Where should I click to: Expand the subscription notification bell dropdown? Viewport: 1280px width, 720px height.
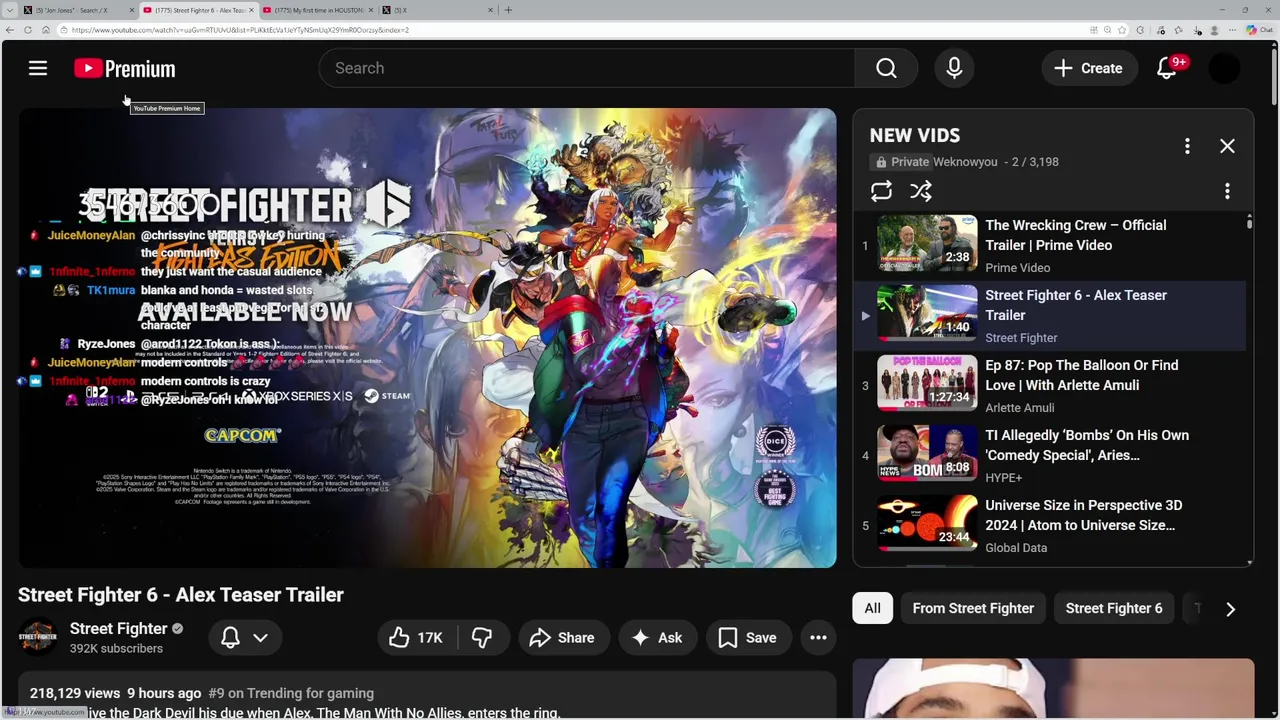click(x=245, y=637)
